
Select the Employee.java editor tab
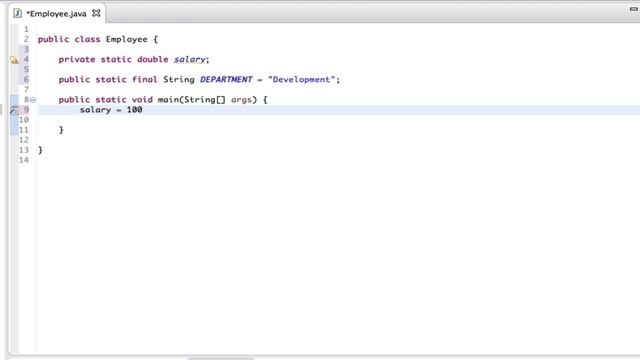click(x=56, y=13)
